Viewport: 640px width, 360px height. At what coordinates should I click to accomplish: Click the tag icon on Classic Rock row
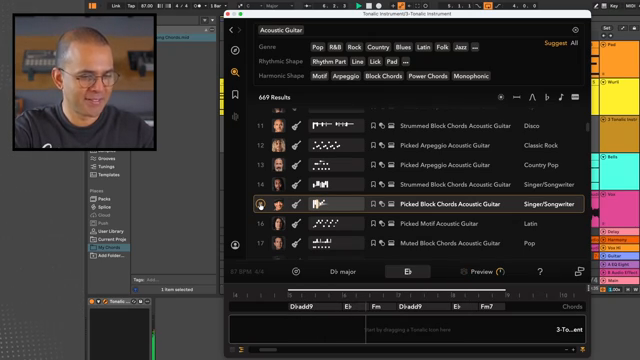tap(382, 145)
